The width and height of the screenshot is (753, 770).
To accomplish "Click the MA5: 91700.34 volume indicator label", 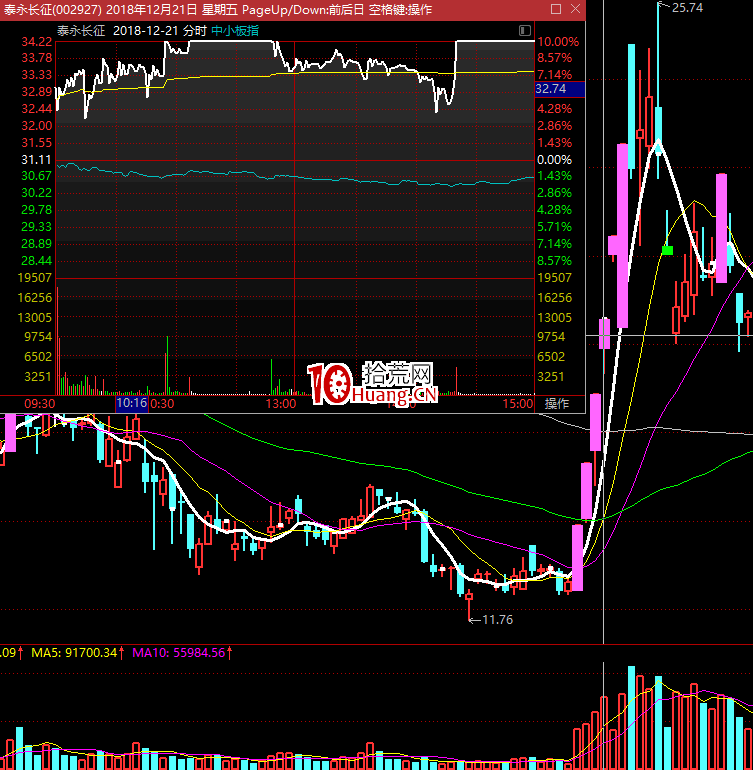I will pyautogui.click(x=74, y=653).
